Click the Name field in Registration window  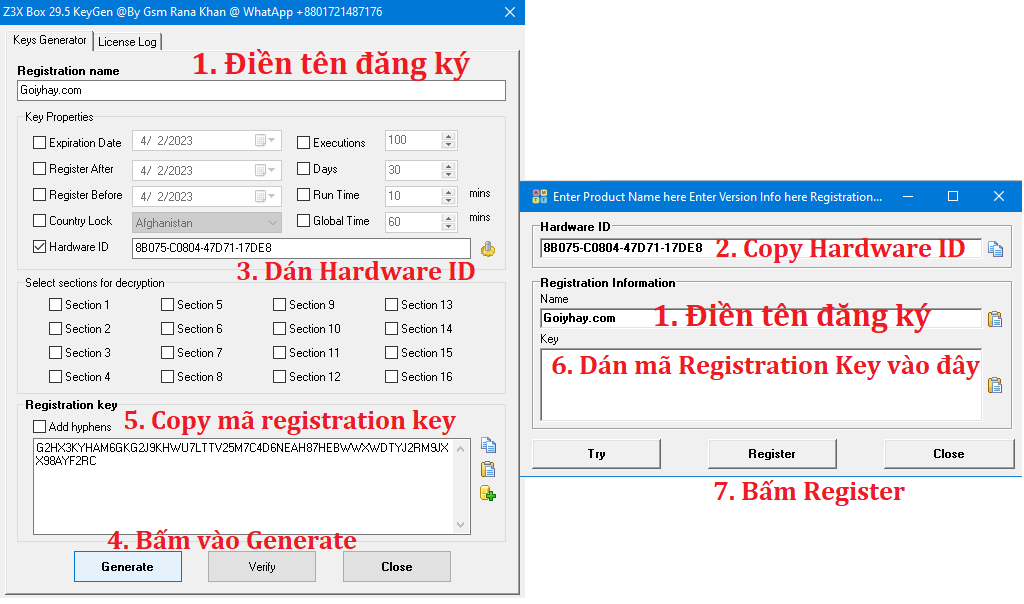tap(761, 318)
